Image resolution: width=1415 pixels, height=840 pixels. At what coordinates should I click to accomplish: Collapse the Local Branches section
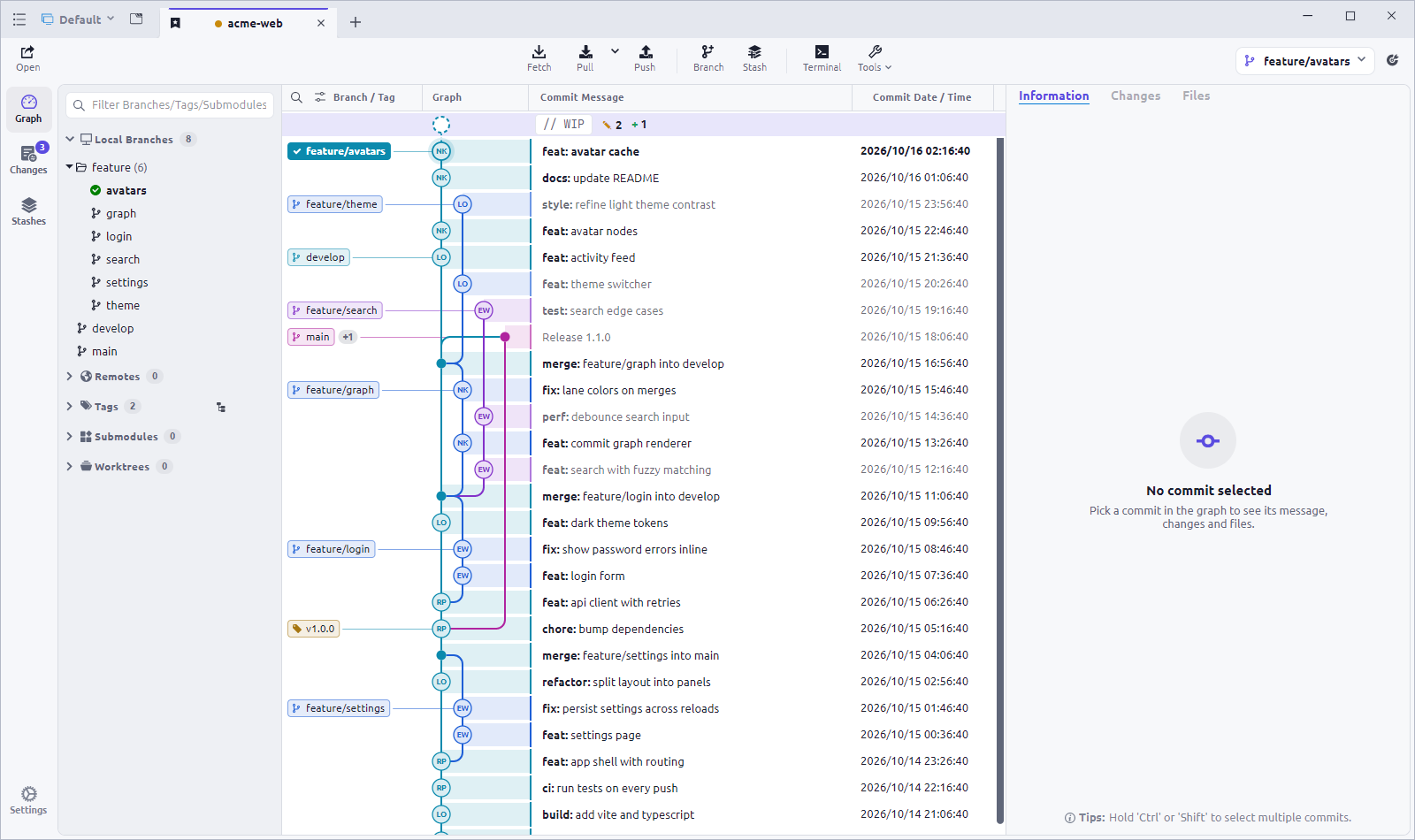click(70, 140)
